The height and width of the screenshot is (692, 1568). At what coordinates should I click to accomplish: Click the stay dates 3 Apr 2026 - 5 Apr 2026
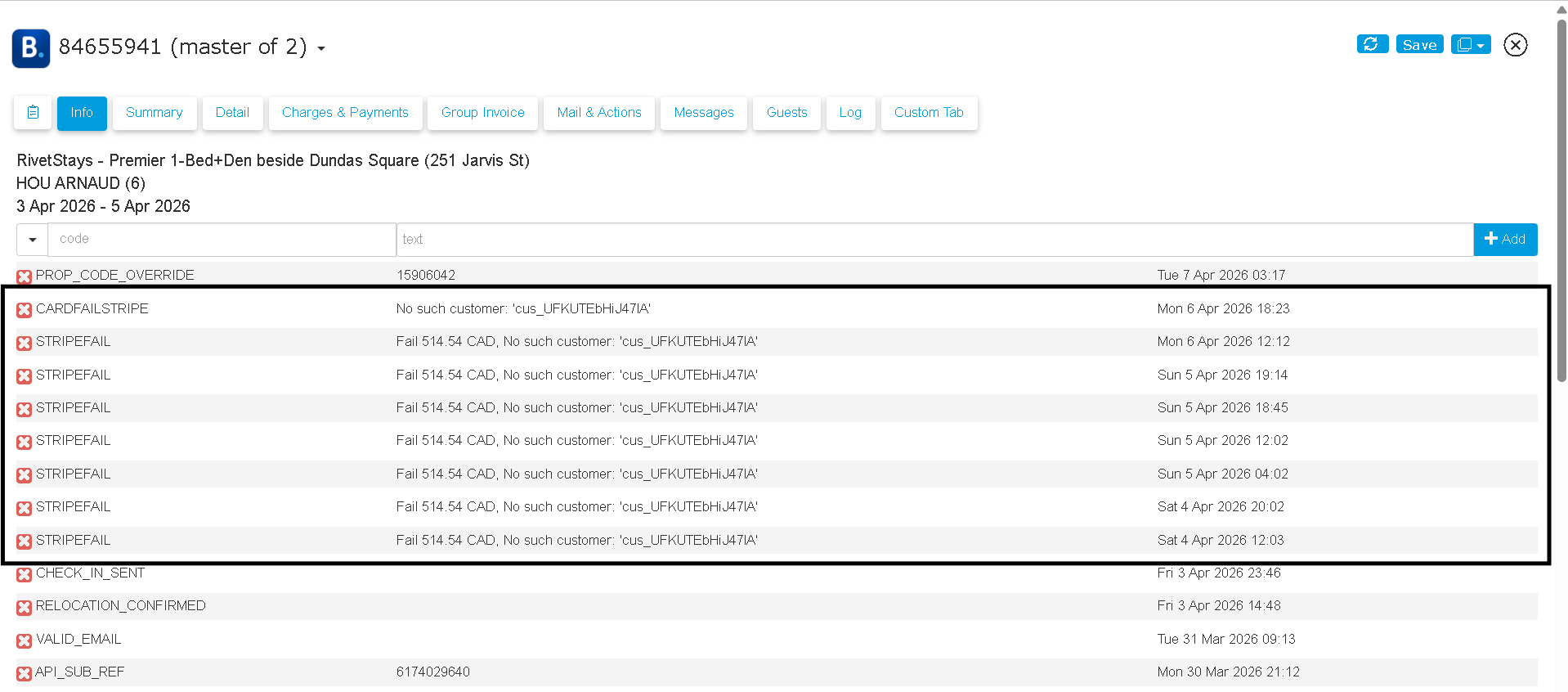coord(103,206)
